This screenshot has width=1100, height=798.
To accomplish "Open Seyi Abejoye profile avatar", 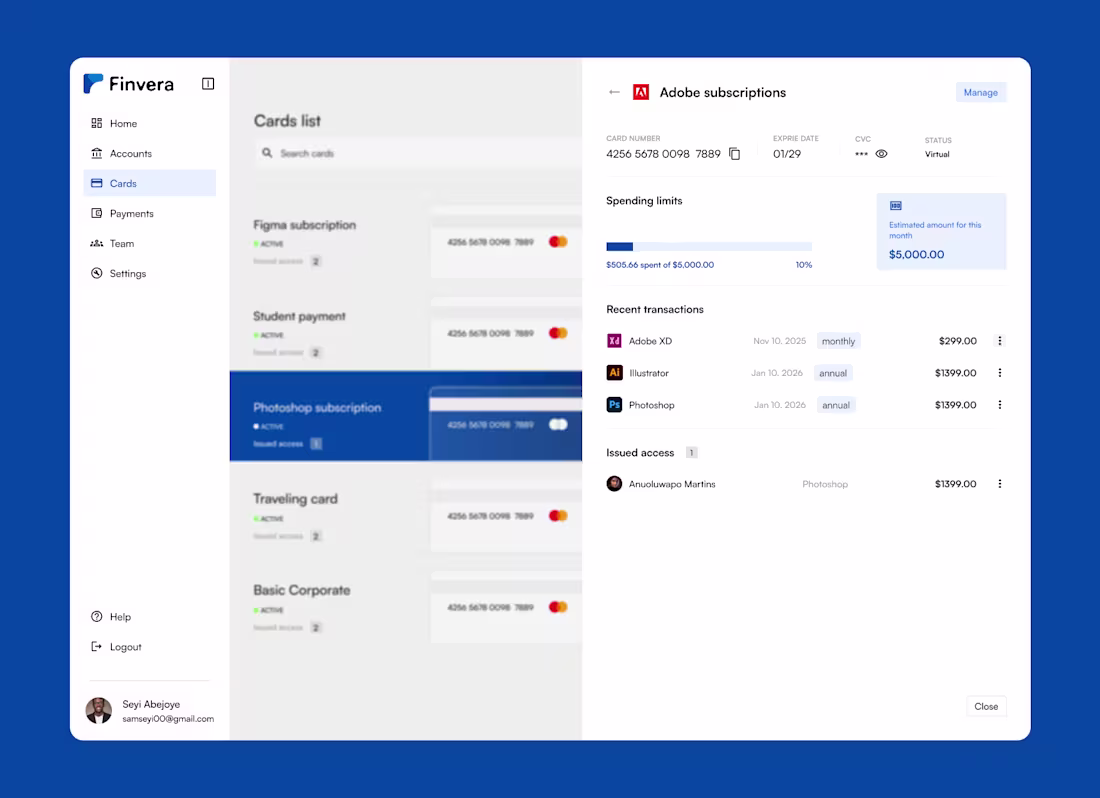I will (x=99, y=710).
